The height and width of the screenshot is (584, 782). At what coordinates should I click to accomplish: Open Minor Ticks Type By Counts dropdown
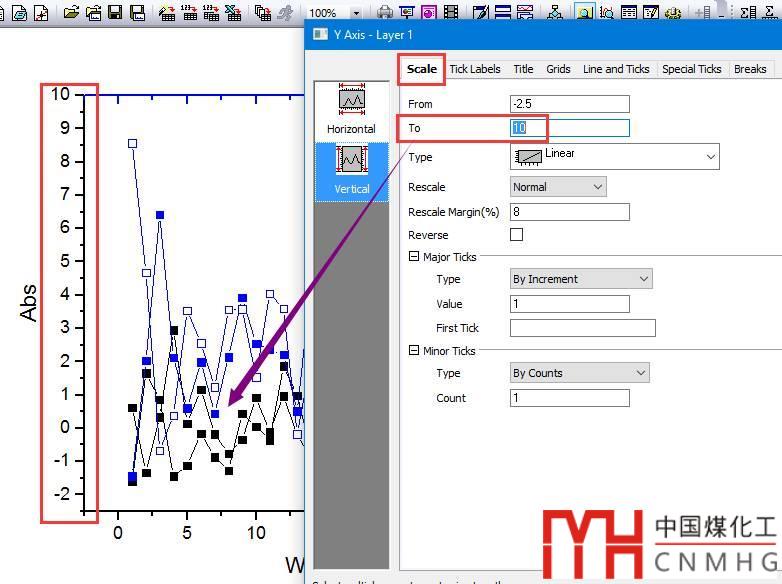tap(580, 373)
